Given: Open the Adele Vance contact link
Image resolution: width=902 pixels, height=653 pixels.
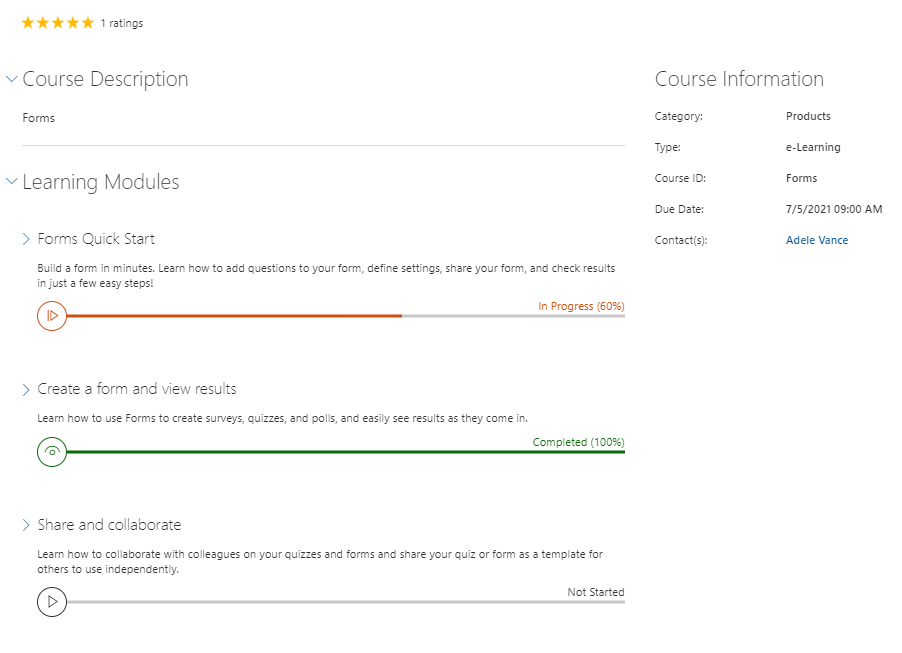Looking at the screenshot, I should point(816,240).
